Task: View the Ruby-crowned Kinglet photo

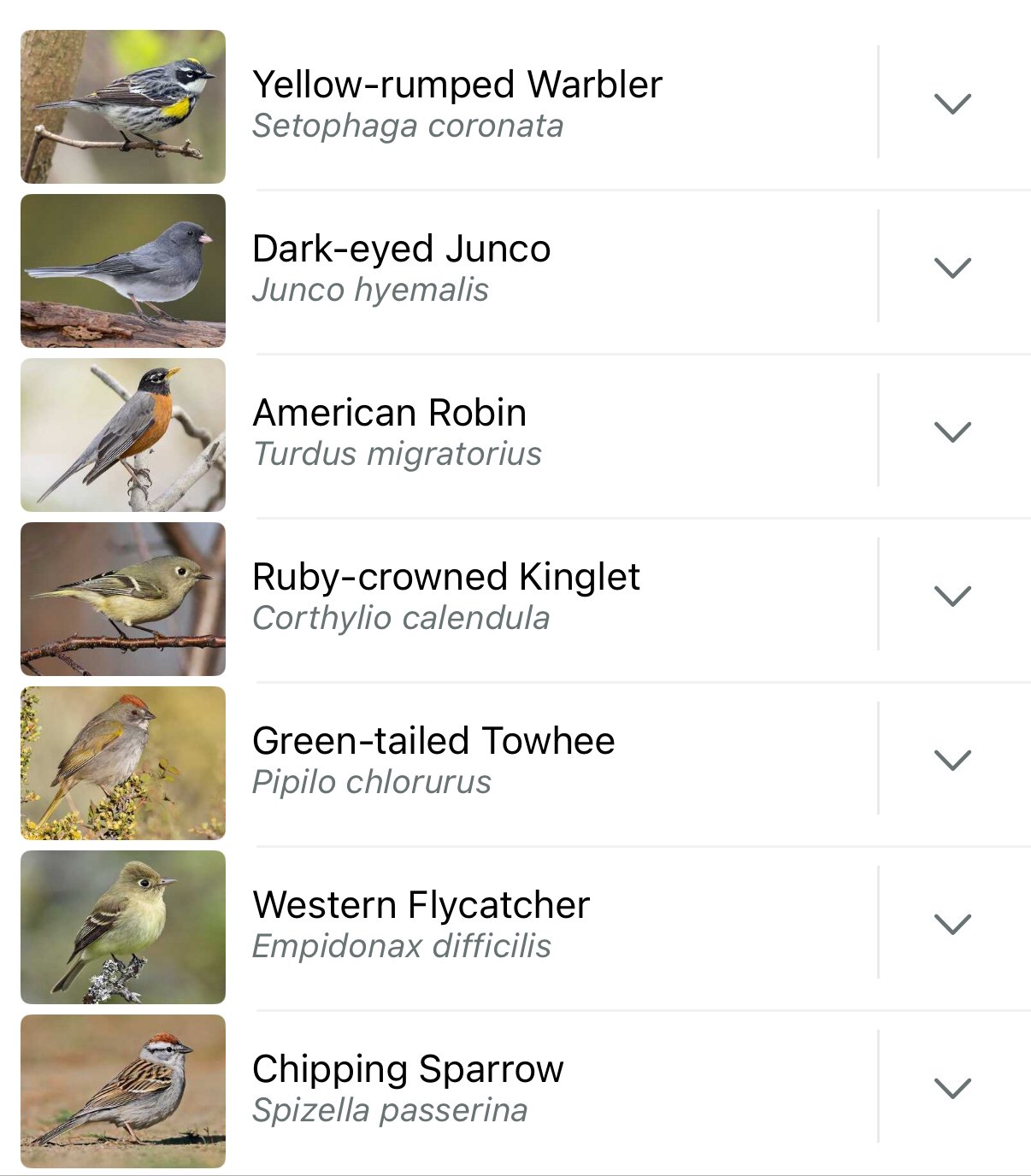Action: click(123, 599)
